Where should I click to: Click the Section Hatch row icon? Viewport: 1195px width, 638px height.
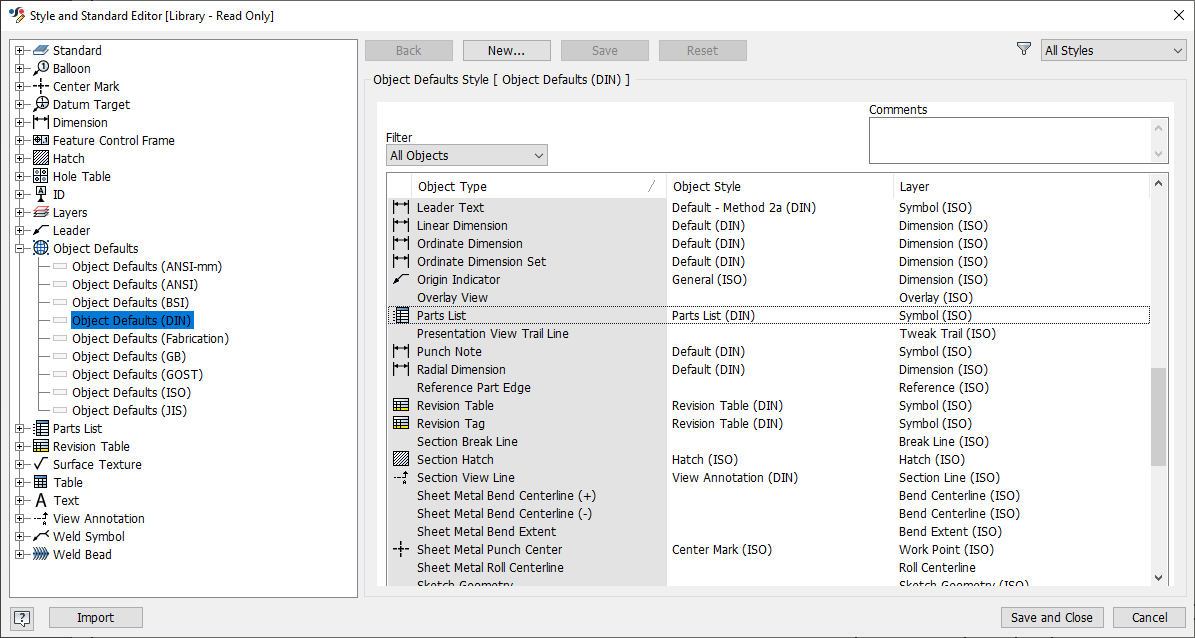click(x=401, y=460)
